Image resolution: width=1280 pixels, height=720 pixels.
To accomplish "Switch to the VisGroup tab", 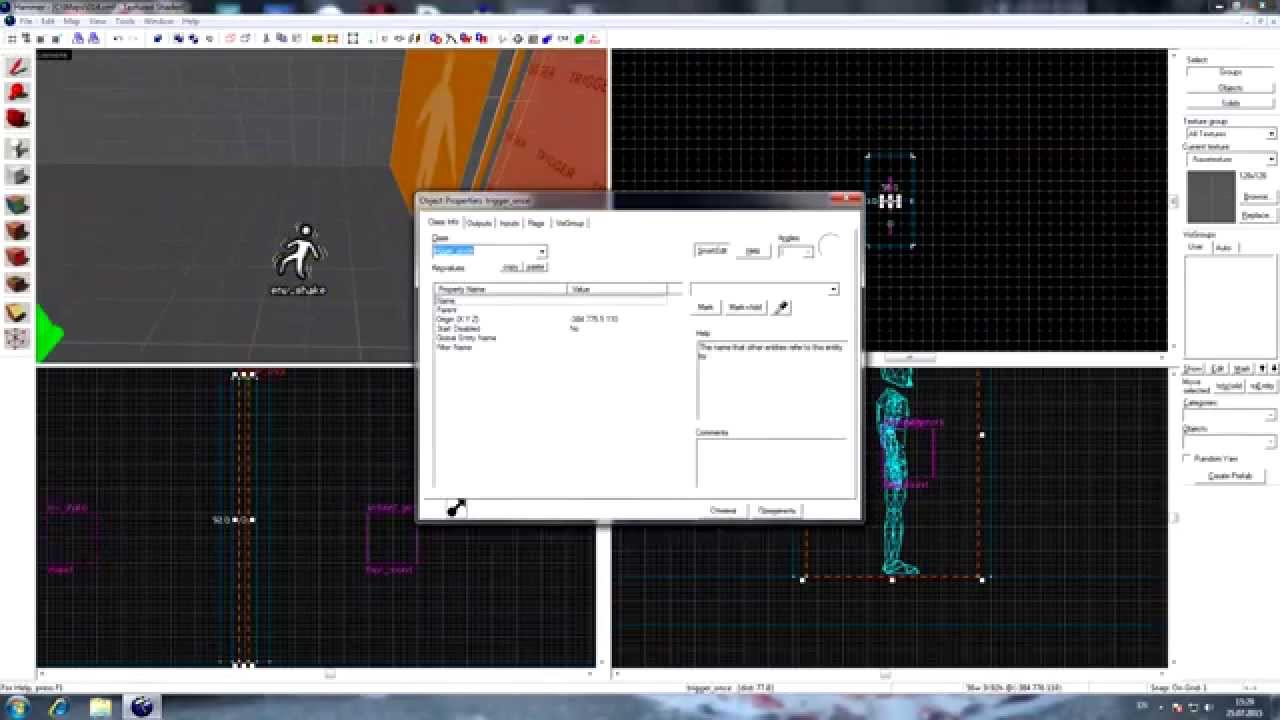I will point(569,223).
